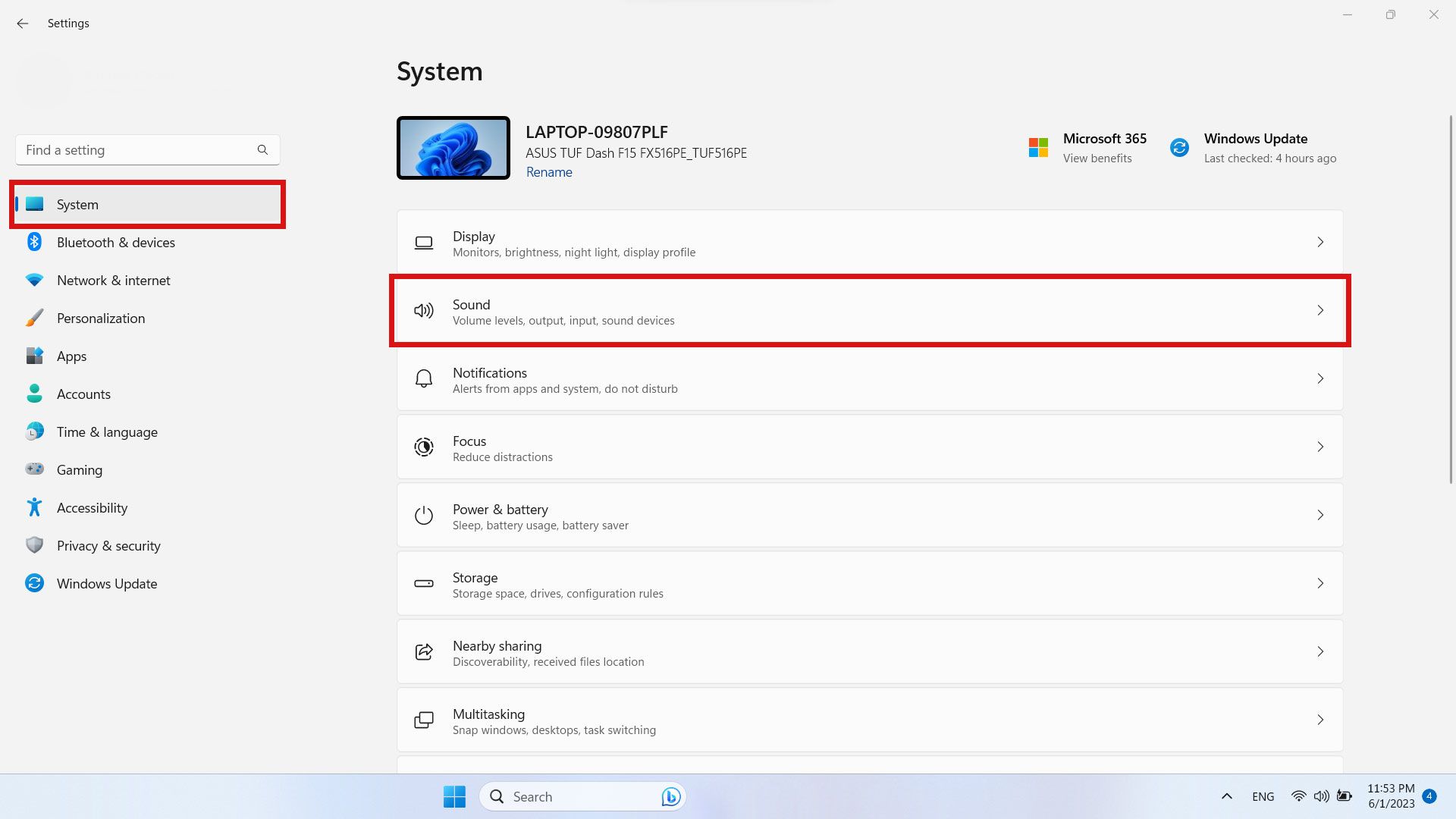Open Accounts section
Image resolution: width=1456 pixels, height=819 pixels.
click(148, 394)
